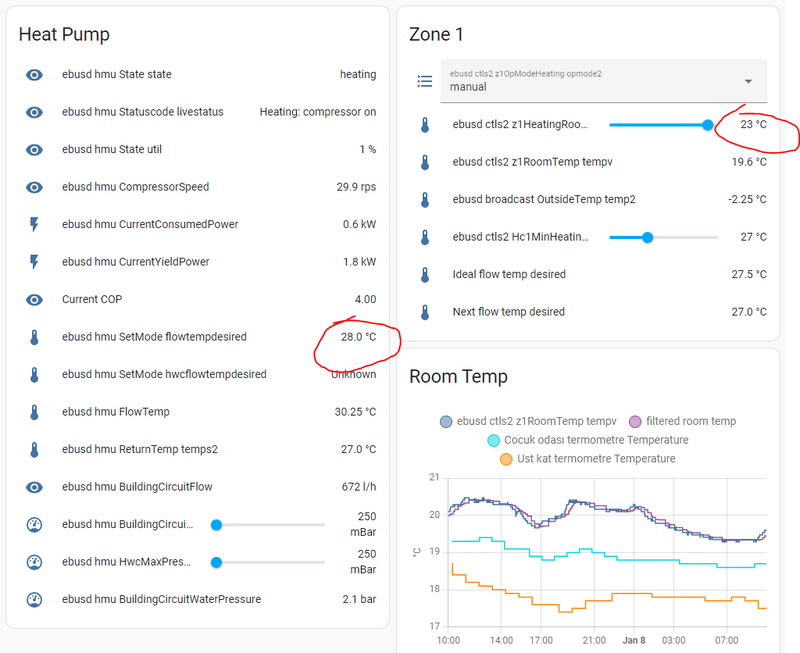The height and width of the screenshot is (653, 800).
Task: Click the HwcMaxPres pressure slider handle
Action: point(216,562)
